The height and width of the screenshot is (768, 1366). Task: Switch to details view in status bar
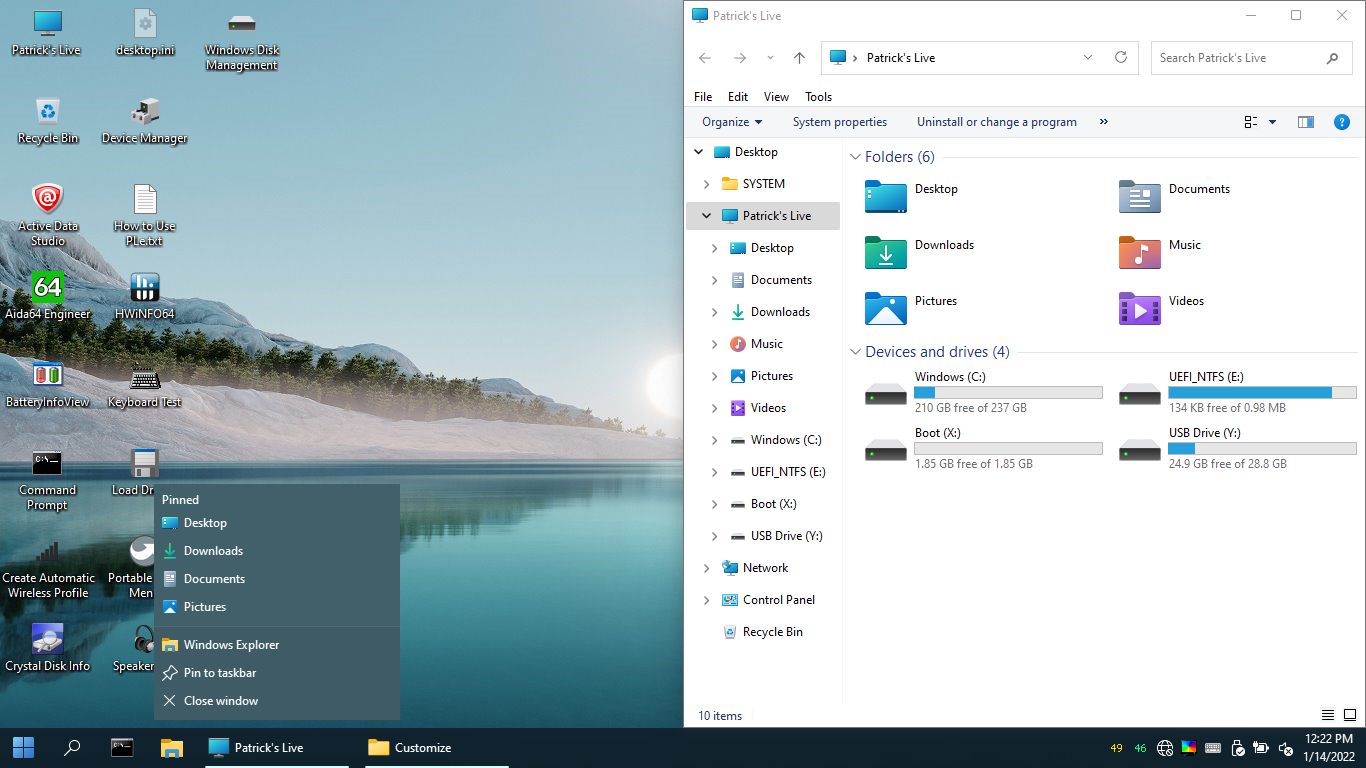click(x=1328, y=715)
